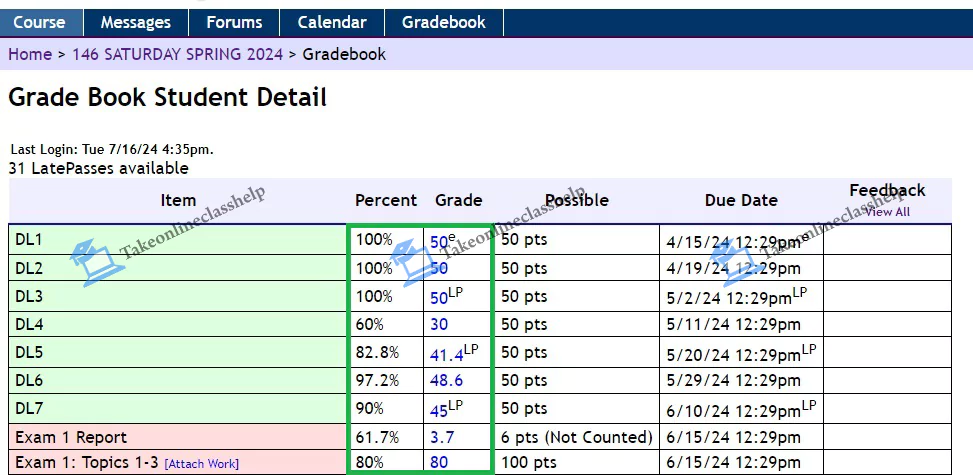The height and width of the screenshot is (475, 973).
Task: Click the 5/29/24 12:29pm due date
Action: tap(733, 381)
